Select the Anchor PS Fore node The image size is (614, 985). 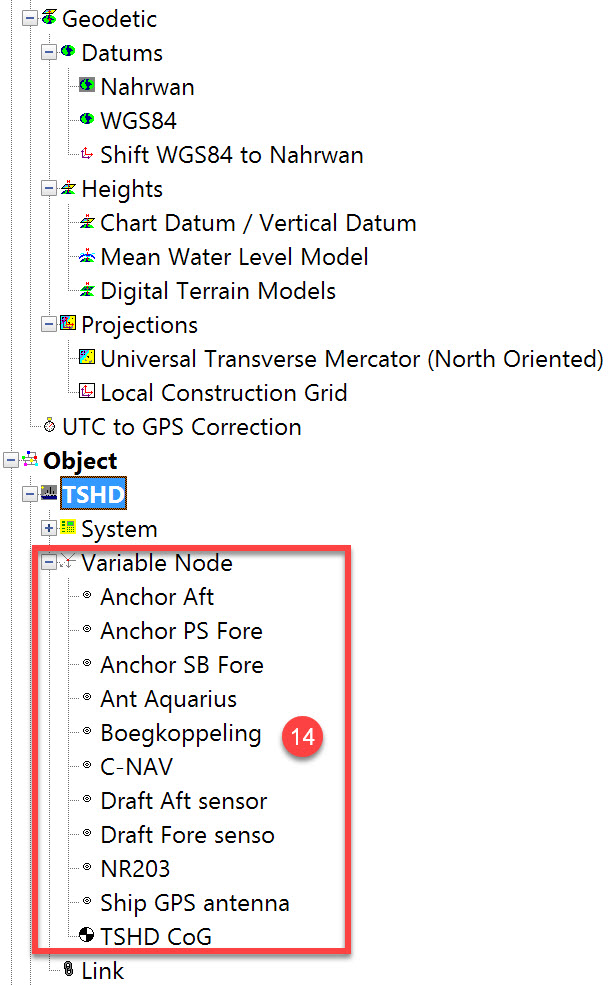tap(181, 631)
